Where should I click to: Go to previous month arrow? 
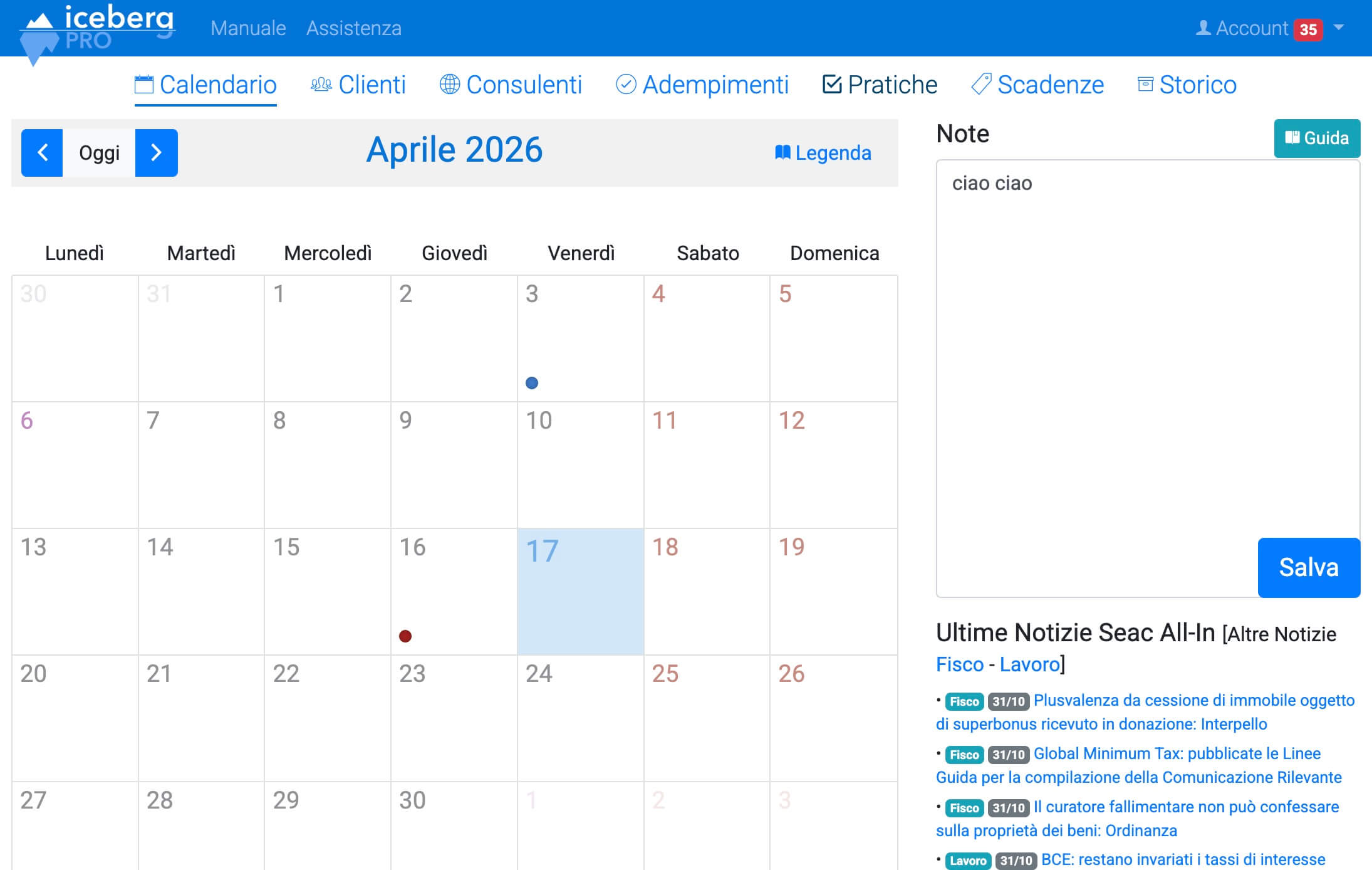(42, 152)
